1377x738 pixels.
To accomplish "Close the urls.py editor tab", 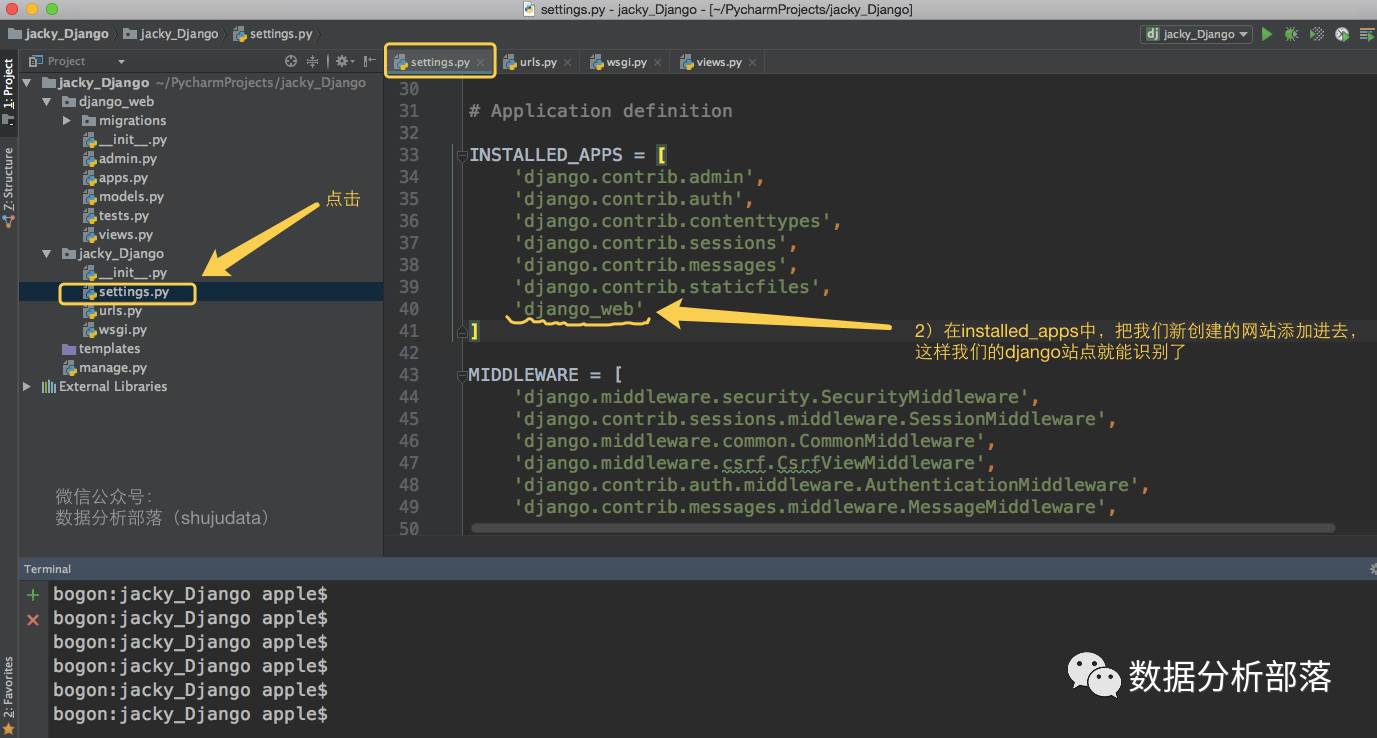I will tap(567, 62).
